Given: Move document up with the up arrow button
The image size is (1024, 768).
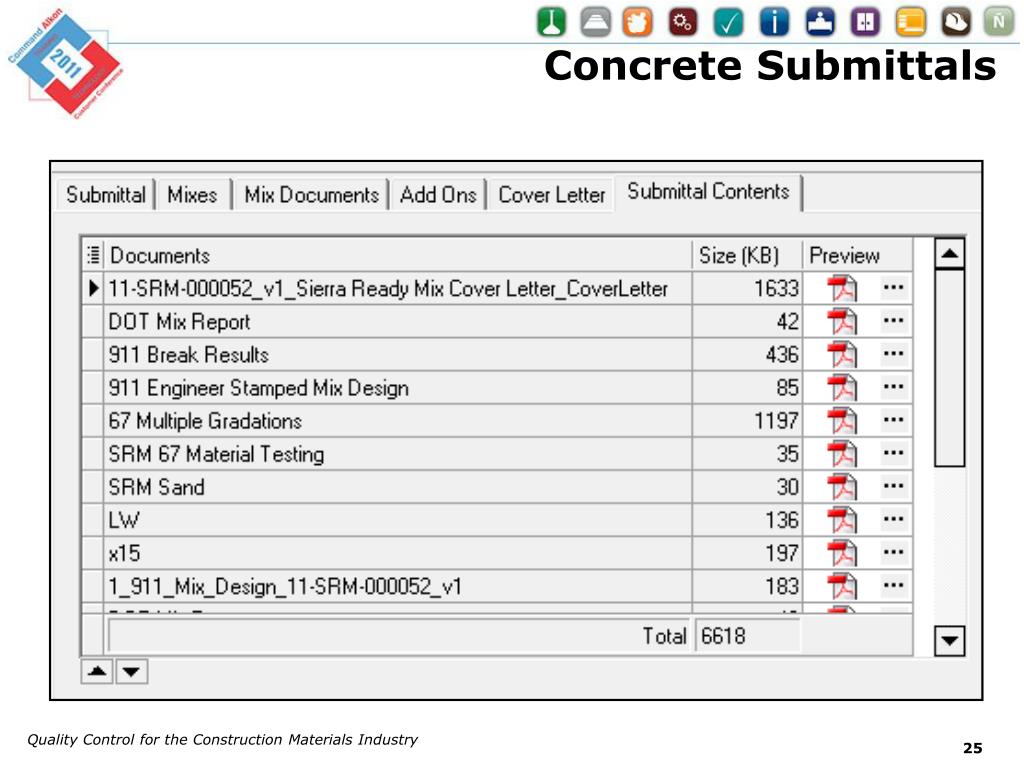Looking at the screenshot, I should (97, 671).
